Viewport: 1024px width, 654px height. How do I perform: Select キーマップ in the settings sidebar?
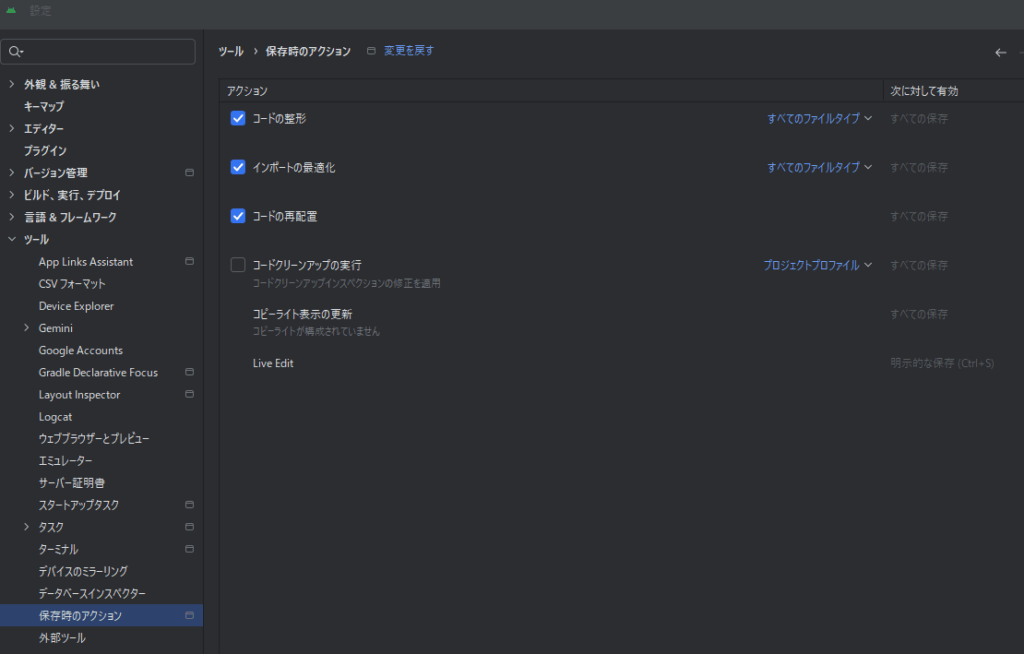[44, 106]
